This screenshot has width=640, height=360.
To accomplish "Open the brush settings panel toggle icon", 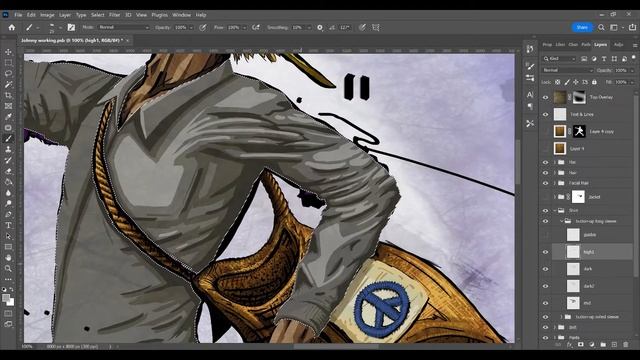I will [x=71, y=27].
